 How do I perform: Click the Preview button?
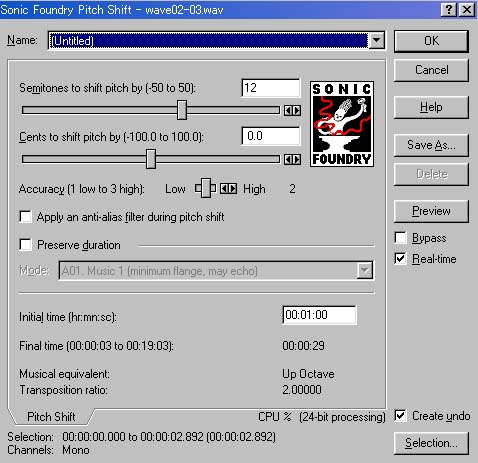pos(431,211)
